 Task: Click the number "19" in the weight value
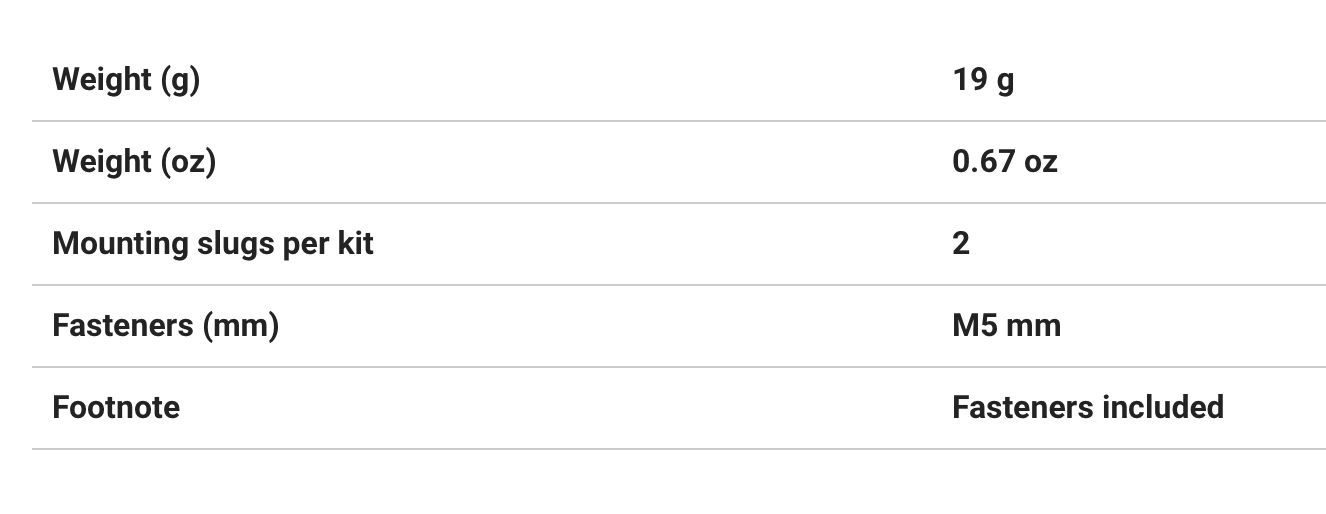click(970, 79)
